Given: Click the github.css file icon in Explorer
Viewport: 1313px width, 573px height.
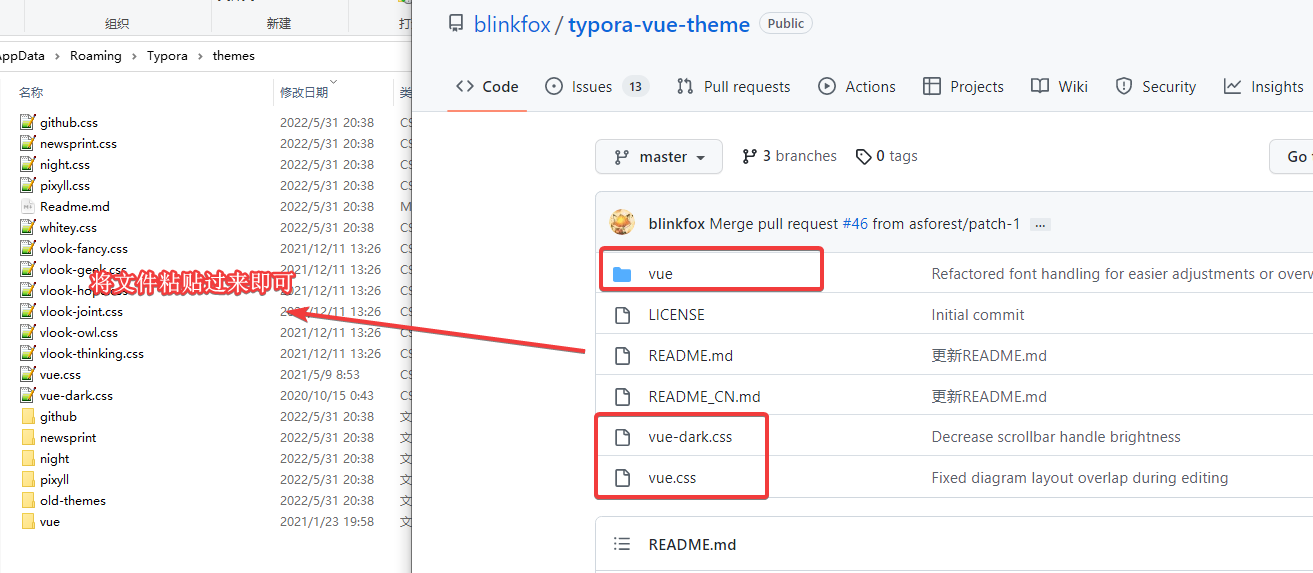Looking at the screenshot, I should (x=28, y=122).
